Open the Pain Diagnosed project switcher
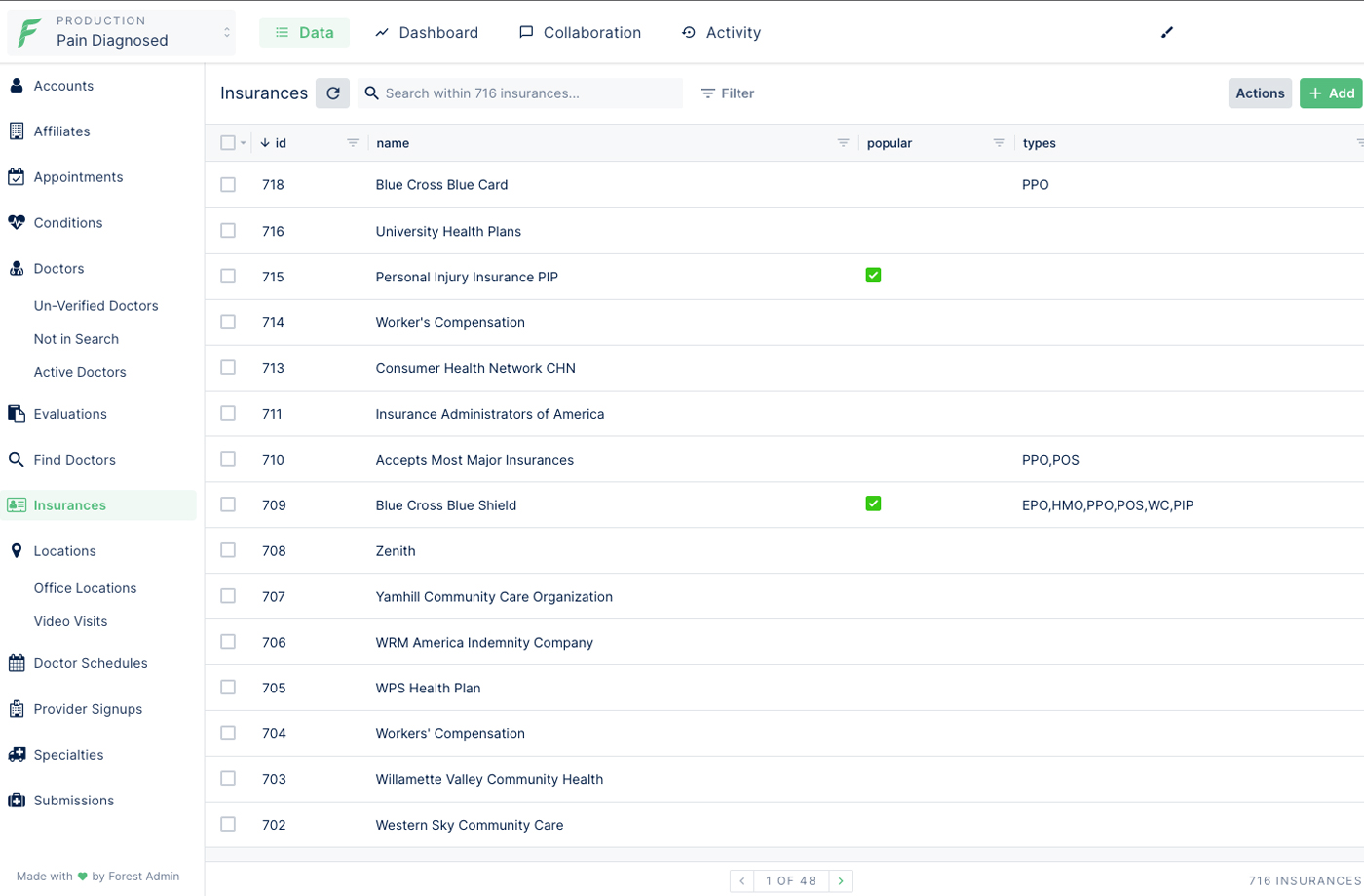This screenshot has width=1364, height=896. pyautogui.click(x=122, y=32)
